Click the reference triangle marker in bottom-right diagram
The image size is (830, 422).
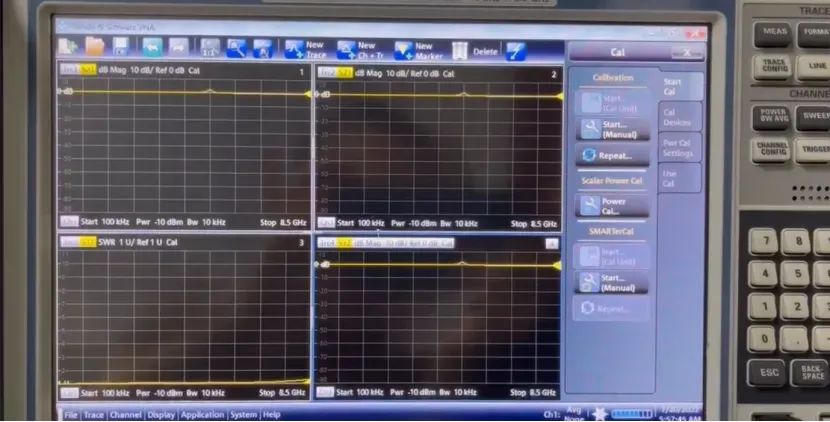click(557, 265)
